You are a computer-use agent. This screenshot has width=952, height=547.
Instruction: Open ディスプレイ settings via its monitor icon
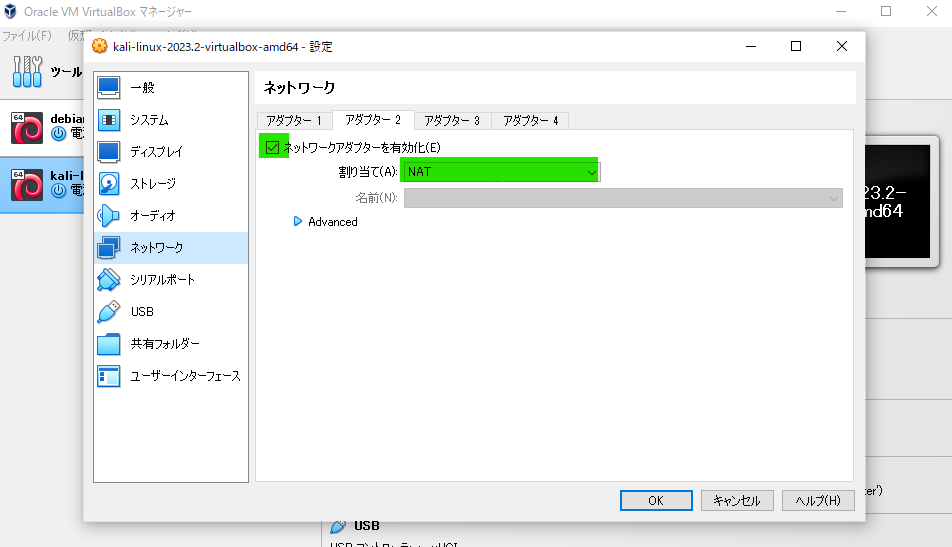[109, 152]
